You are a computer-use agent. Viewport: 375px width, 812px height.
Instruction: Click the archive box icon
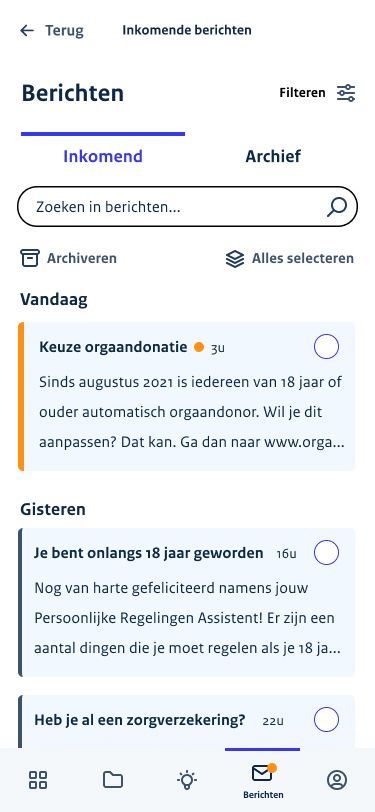[x=30, y=258]
